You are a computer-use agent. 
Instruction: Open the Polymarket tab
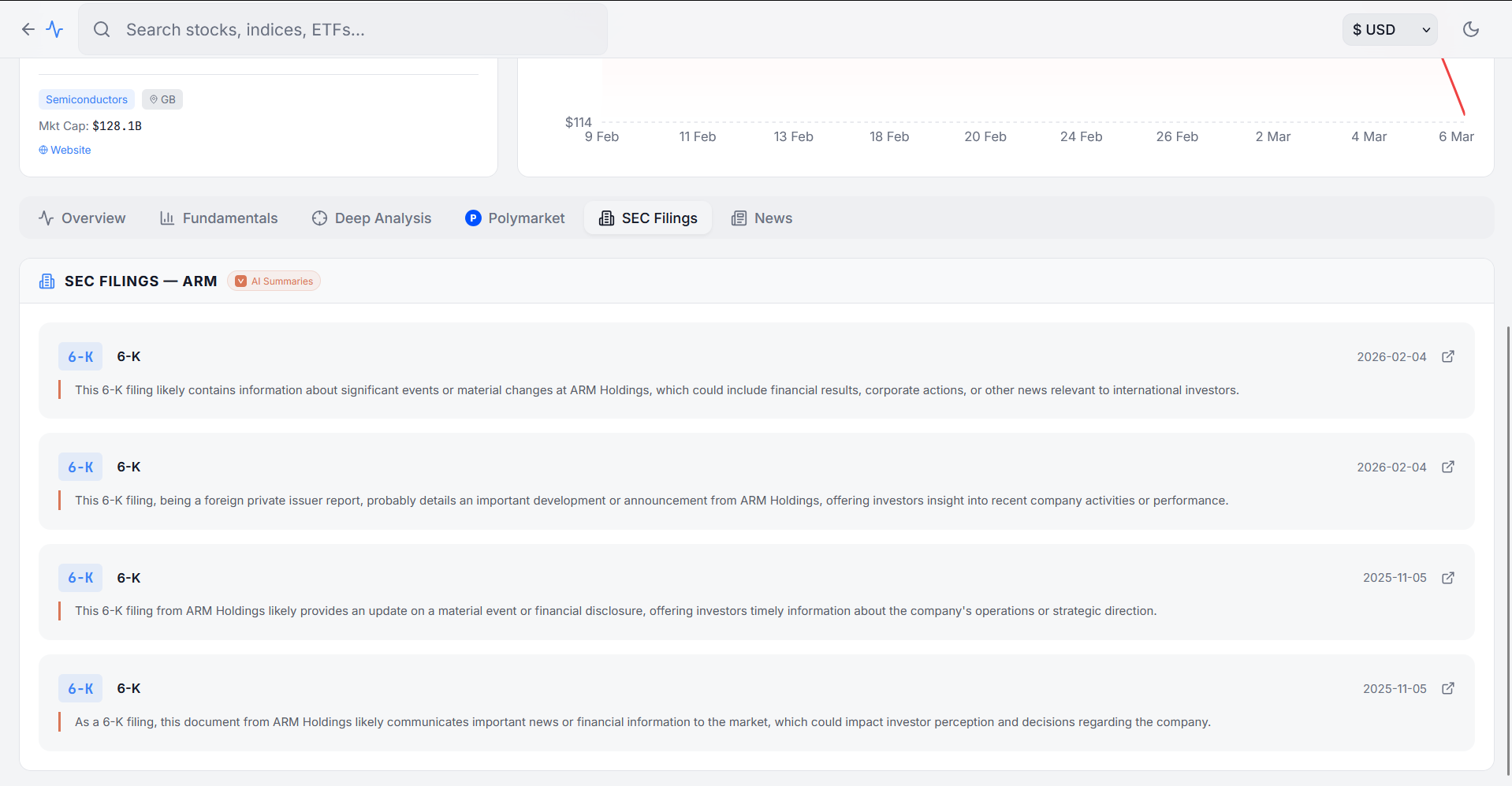pos(516,218)
